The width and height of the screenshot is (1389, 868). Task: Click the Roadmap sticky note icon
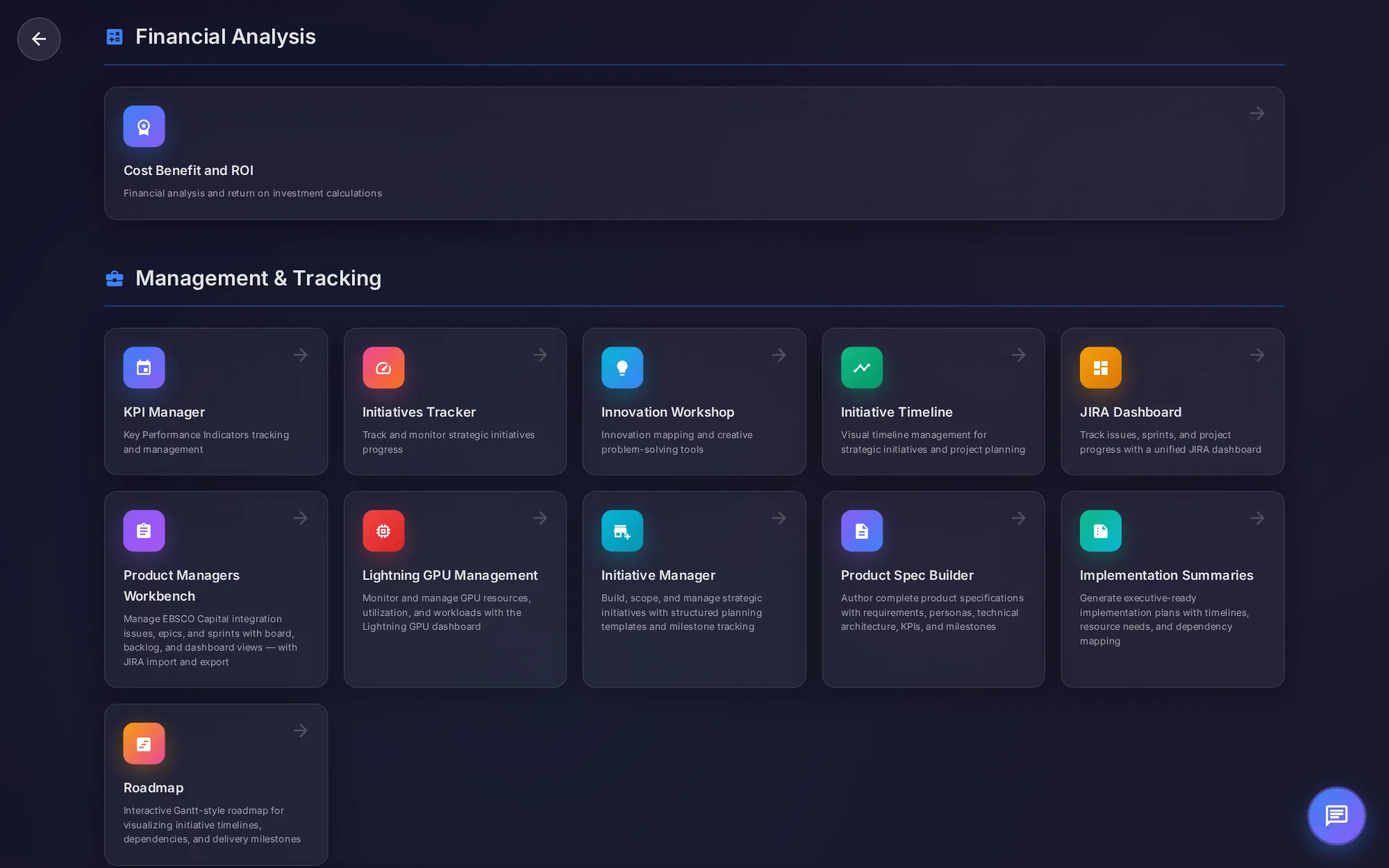pyautogui.click(x=144, y=743)
